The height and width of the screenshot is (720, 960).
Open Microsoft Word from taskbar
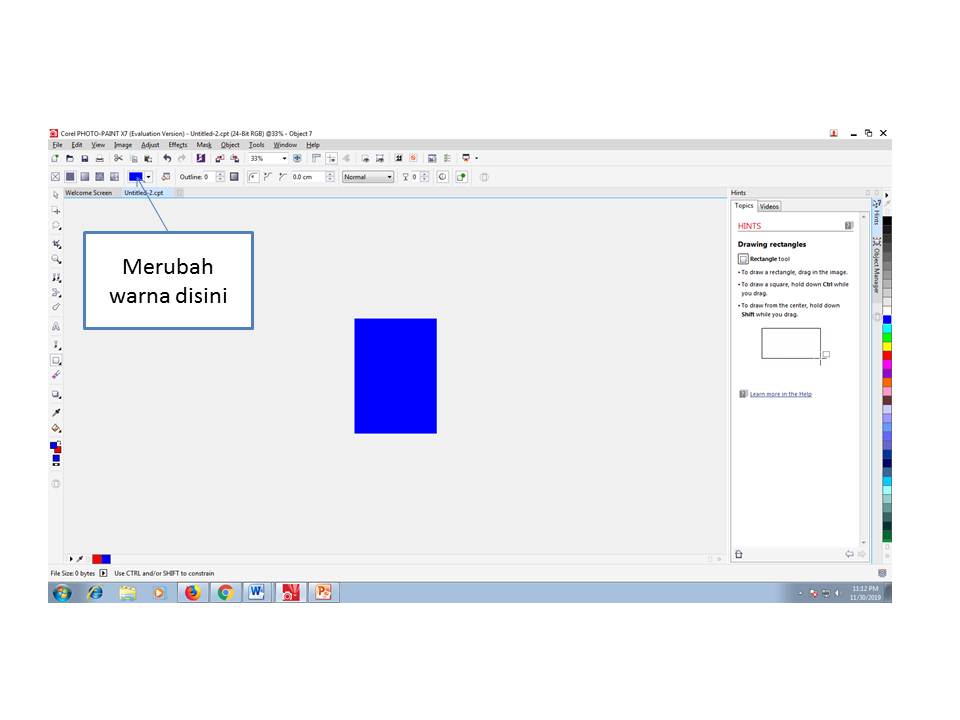pos(257,593)
